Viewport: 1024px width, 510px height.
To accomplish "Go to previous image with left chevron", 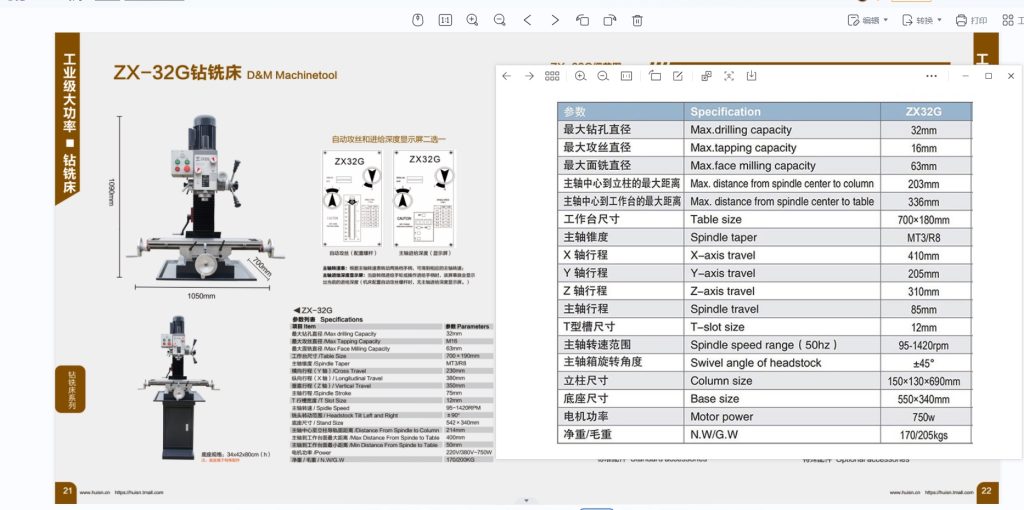I will [528, 20].
